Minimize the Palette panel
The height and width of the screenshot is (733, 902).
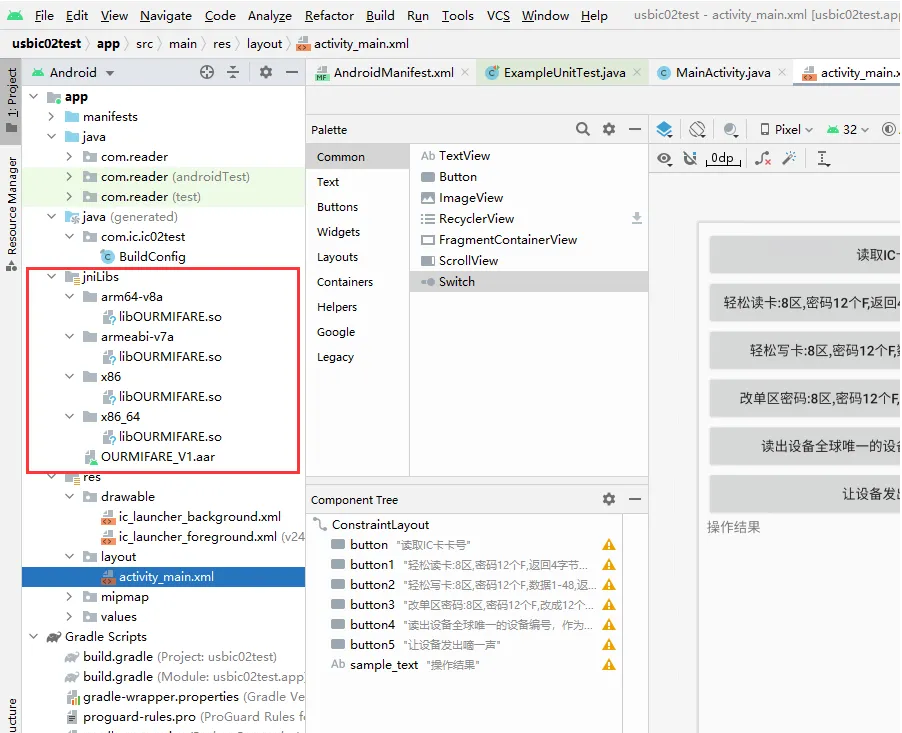[x=635, y=129]
